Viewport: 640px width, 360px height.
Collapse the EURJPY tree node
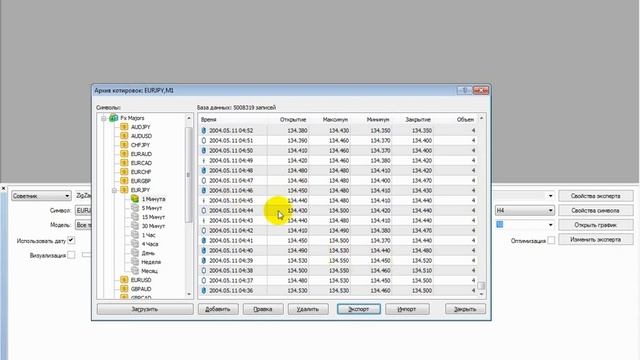click(x=114, y=190)
